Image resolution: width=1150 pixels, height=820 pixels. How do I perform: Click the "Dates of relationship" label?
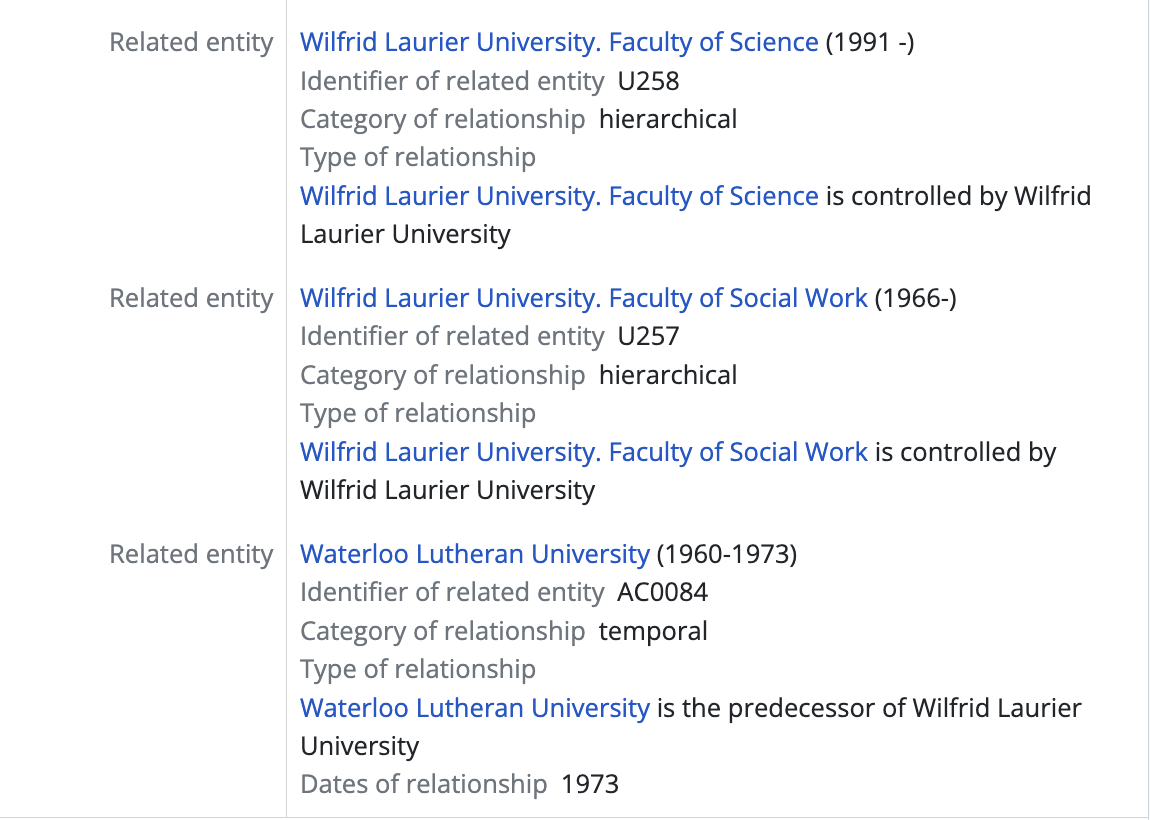tap(424, 785)
